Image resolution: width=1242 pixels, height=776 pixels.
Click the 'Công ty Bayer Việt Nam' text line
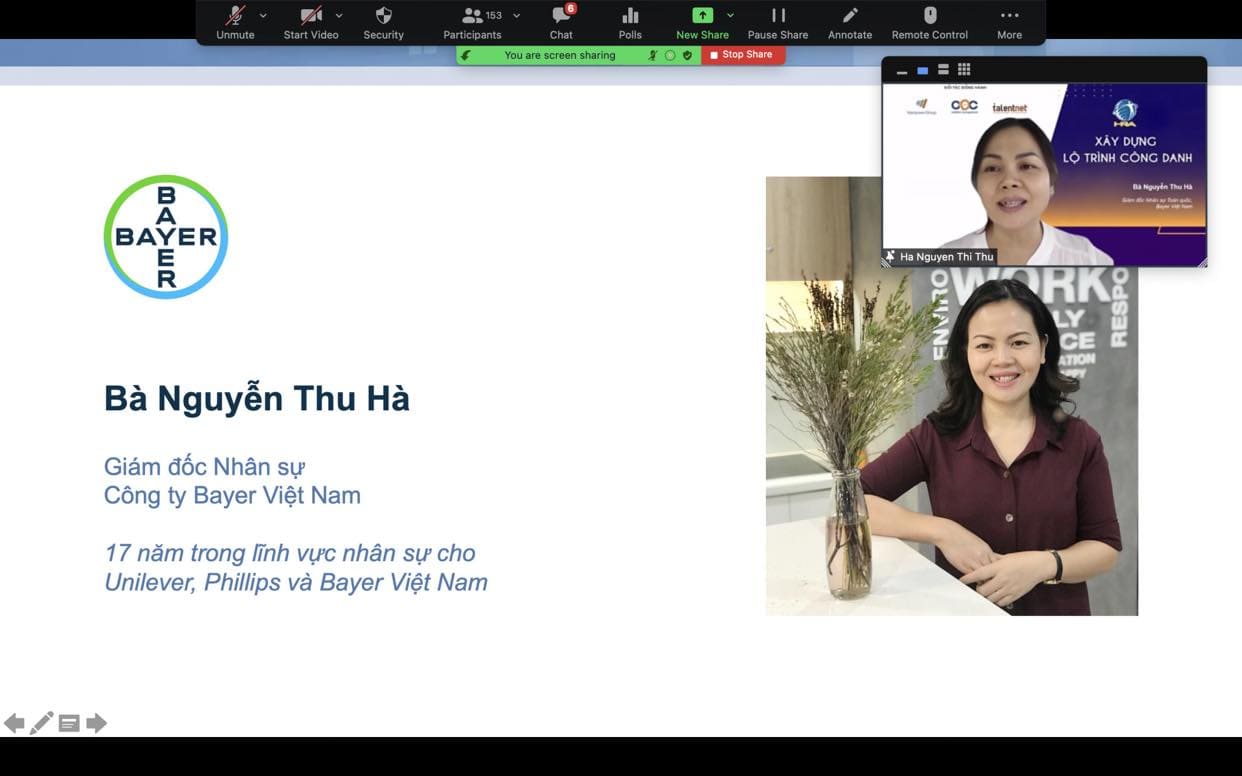pyautogui.click(x=232, y=495)
